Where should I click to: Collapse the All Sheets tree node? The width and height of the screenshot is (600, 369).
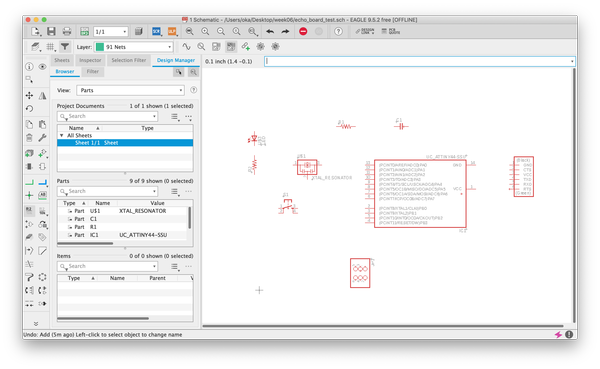tap(62, 136)
